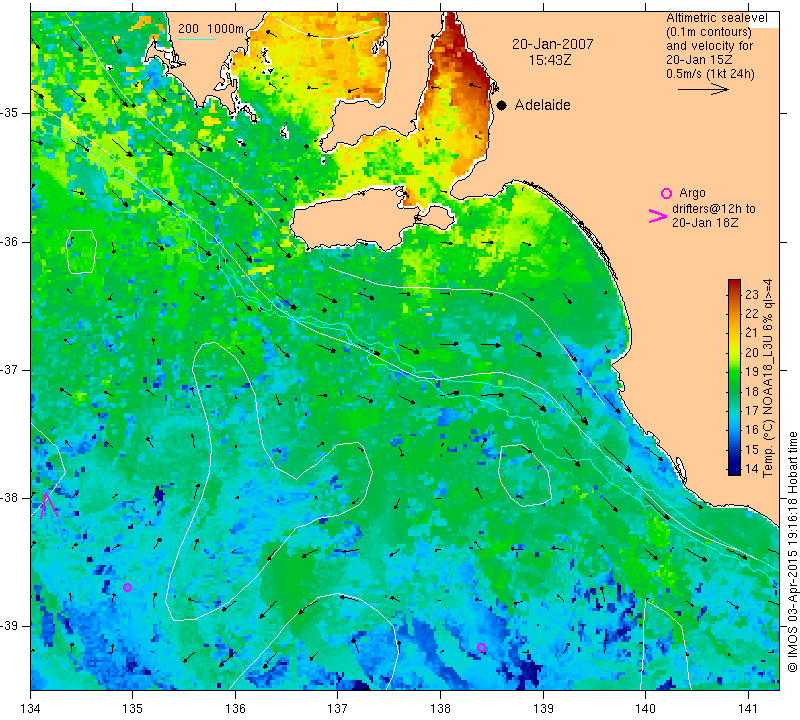Viewport: 800px width, 720px height.
Task: Click the -36 latitude axis label
Action: (x=9, y=241)
